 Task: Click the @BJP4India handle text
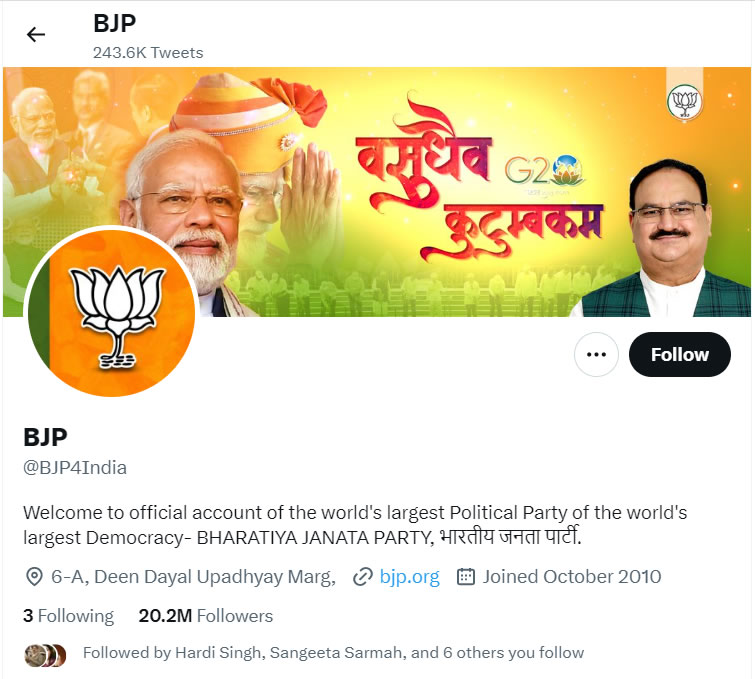75,468
